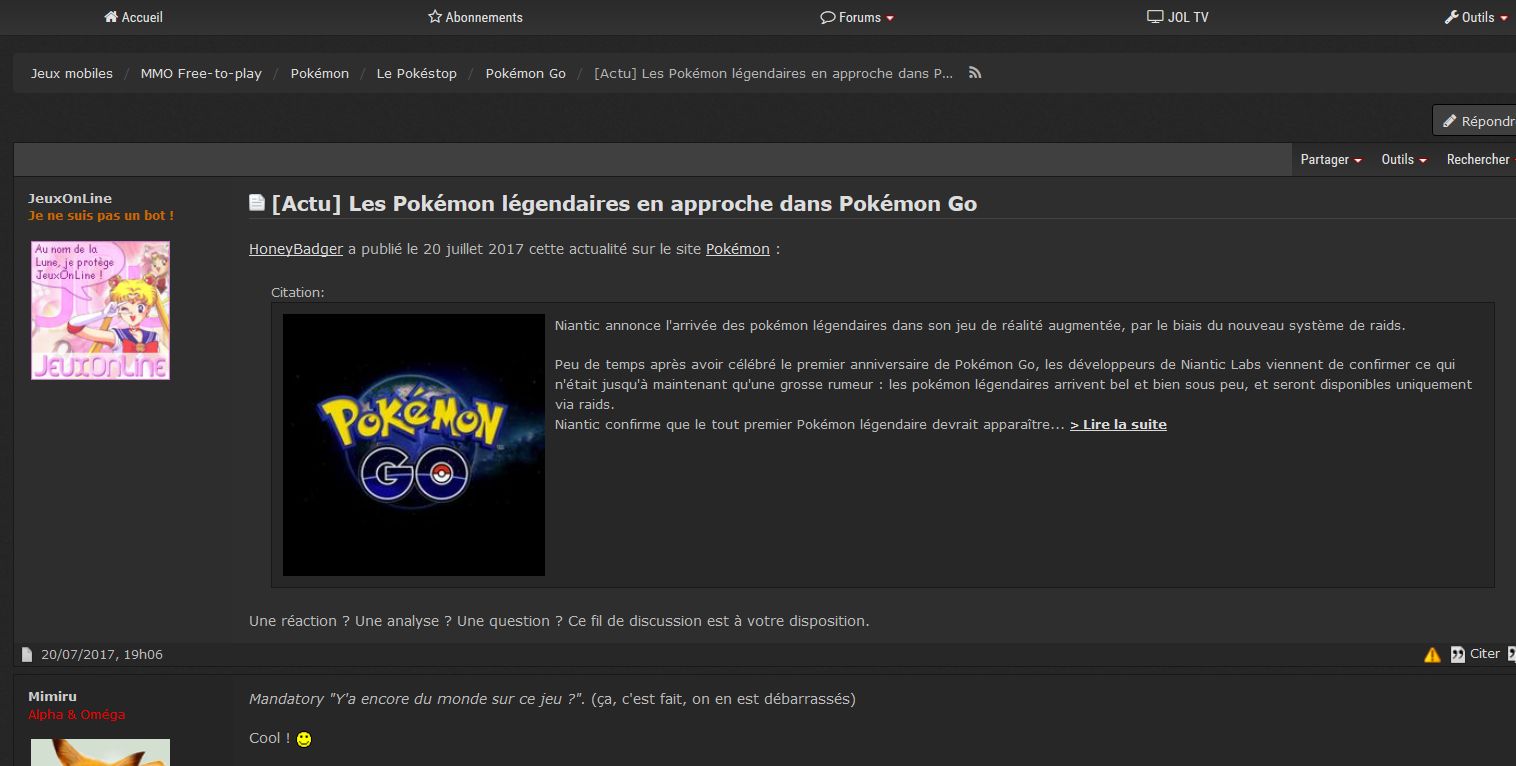Open the Pokémon site link in post

click(x=738, y=249)
